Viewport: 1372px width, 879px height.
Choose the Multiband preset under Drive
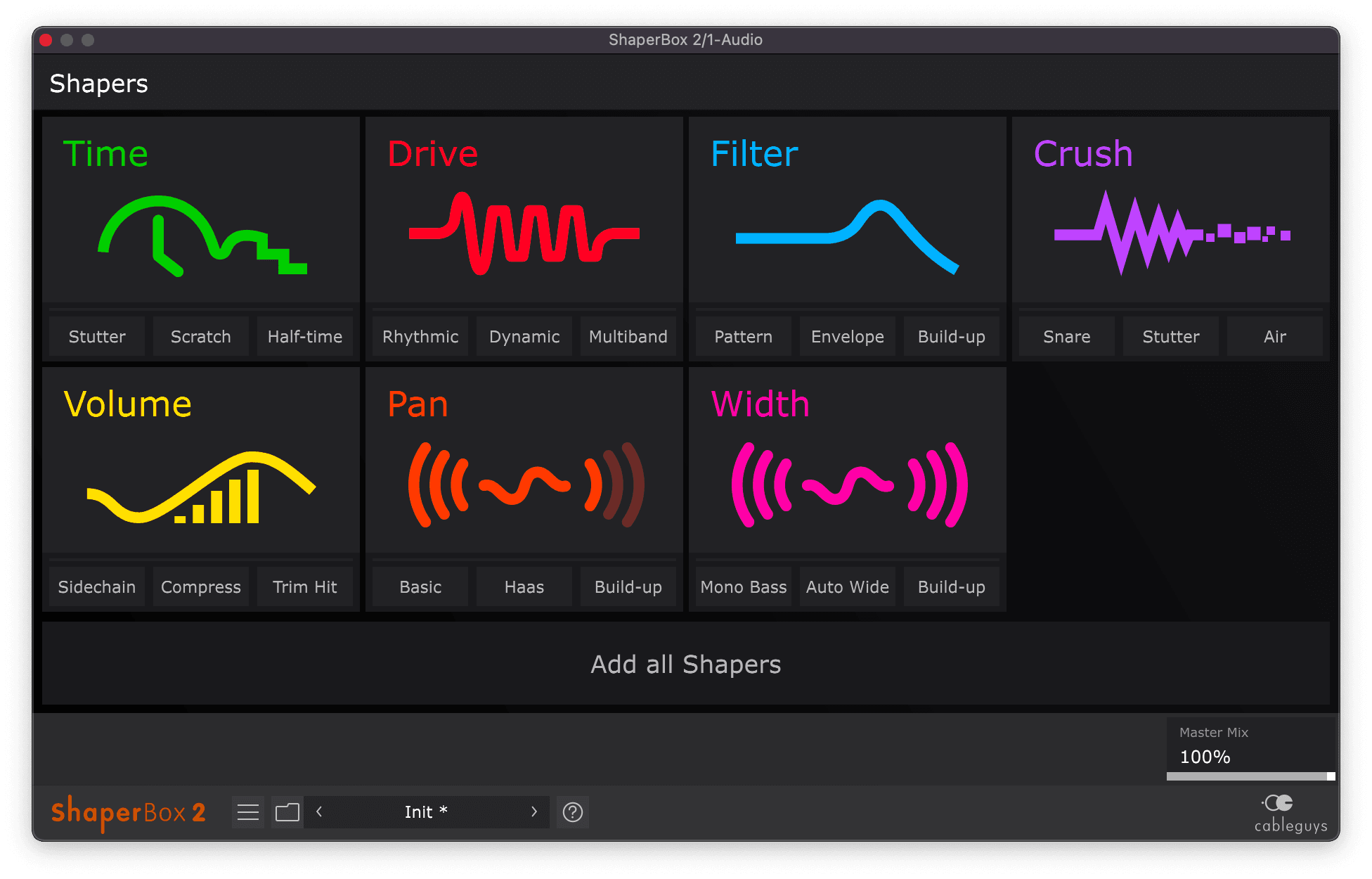[628, 337]
